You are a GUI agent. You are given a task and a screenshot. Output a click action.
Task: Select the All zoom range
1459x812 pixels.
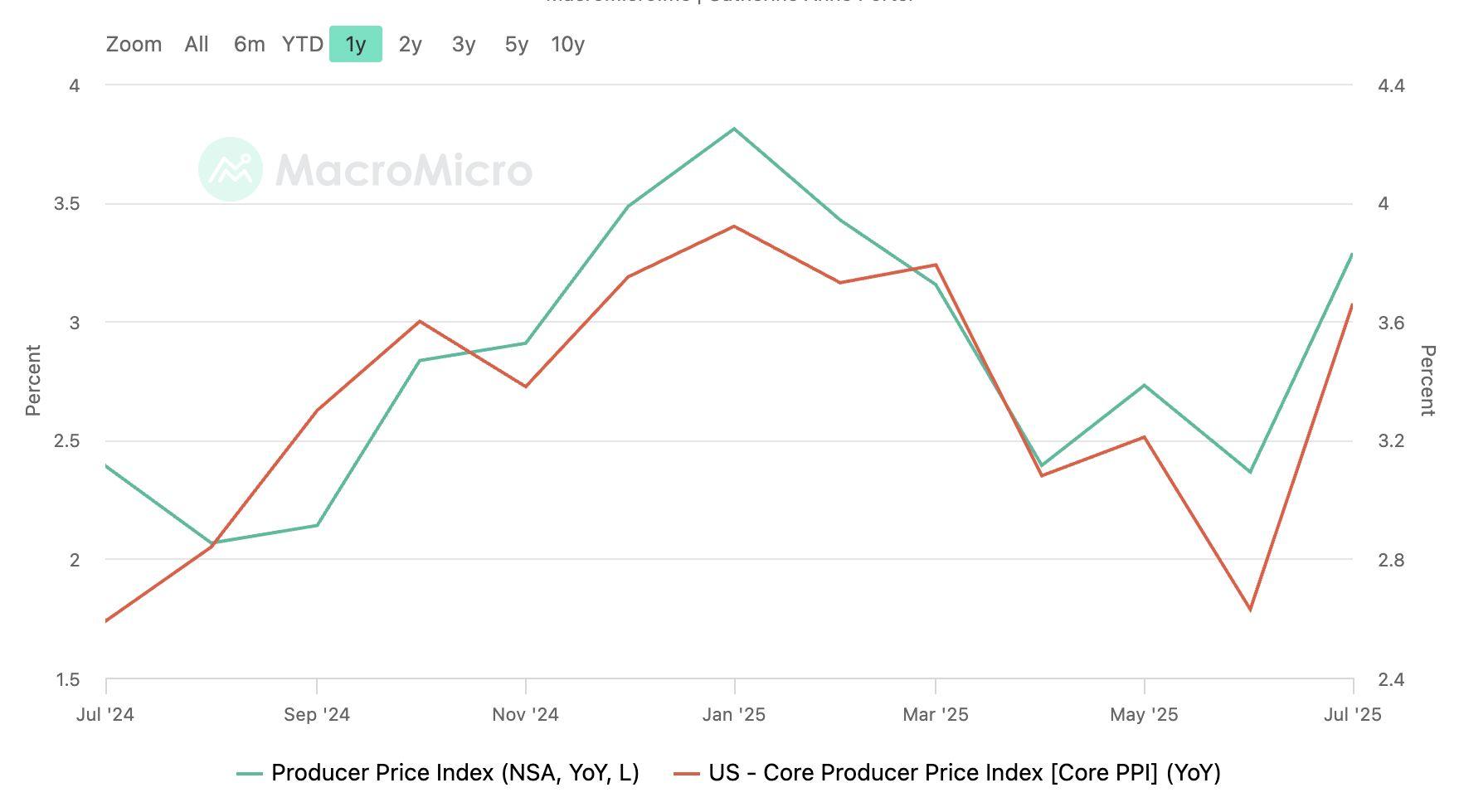click(x=197, y=44)
